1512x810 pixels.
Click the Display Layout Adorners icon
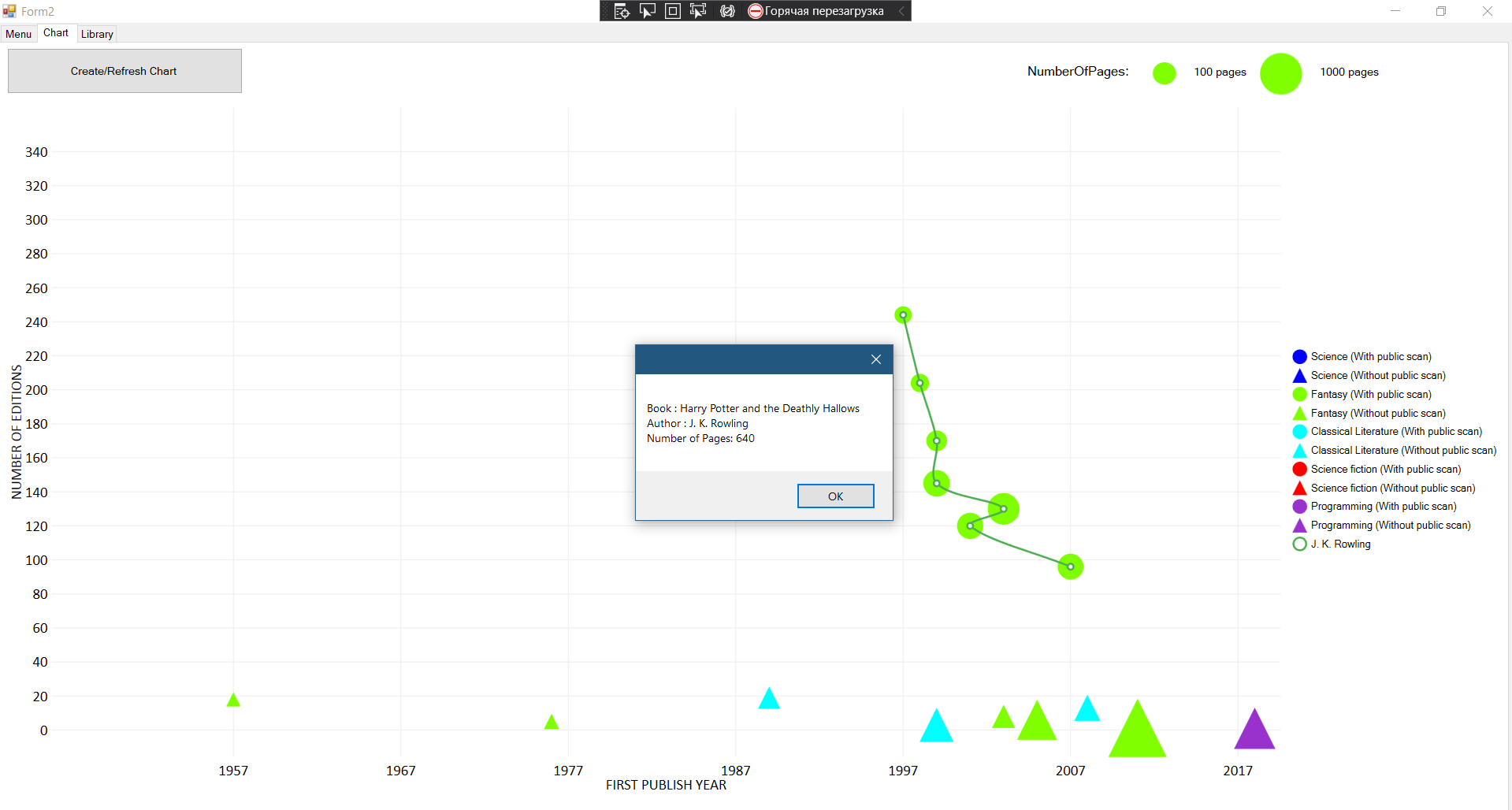tap(672, 11)
